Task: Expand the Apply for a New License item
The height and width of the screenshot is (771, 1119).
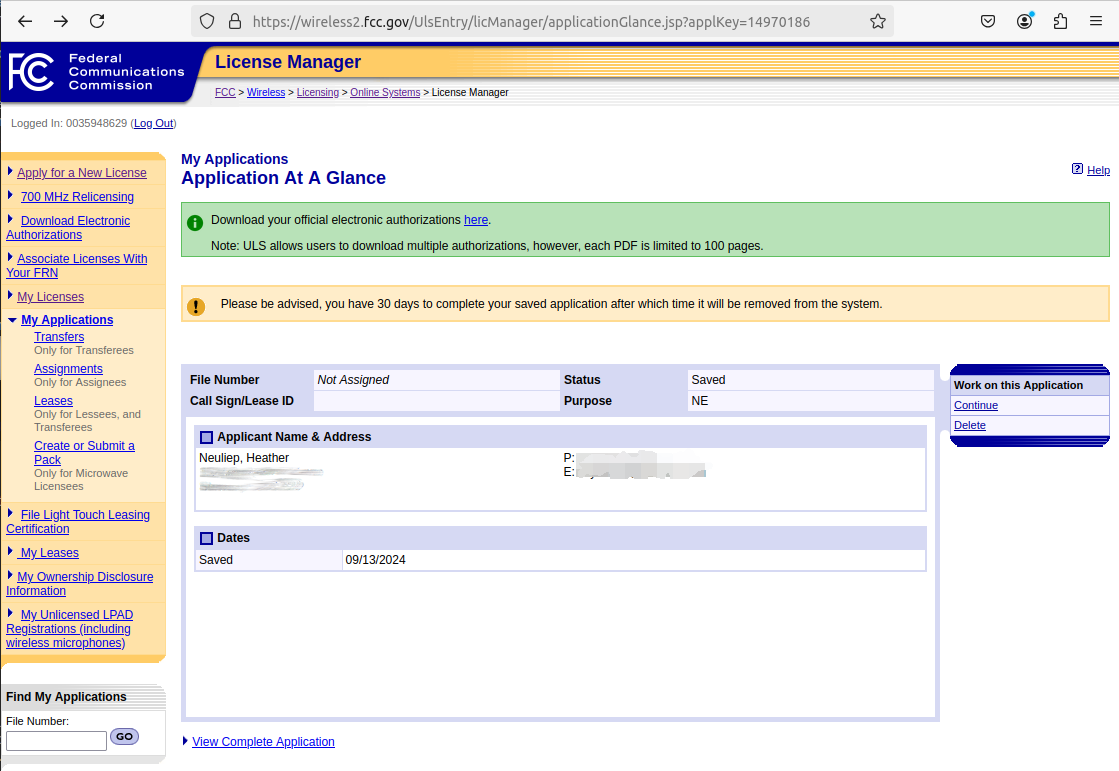Action: click(10, 172)
